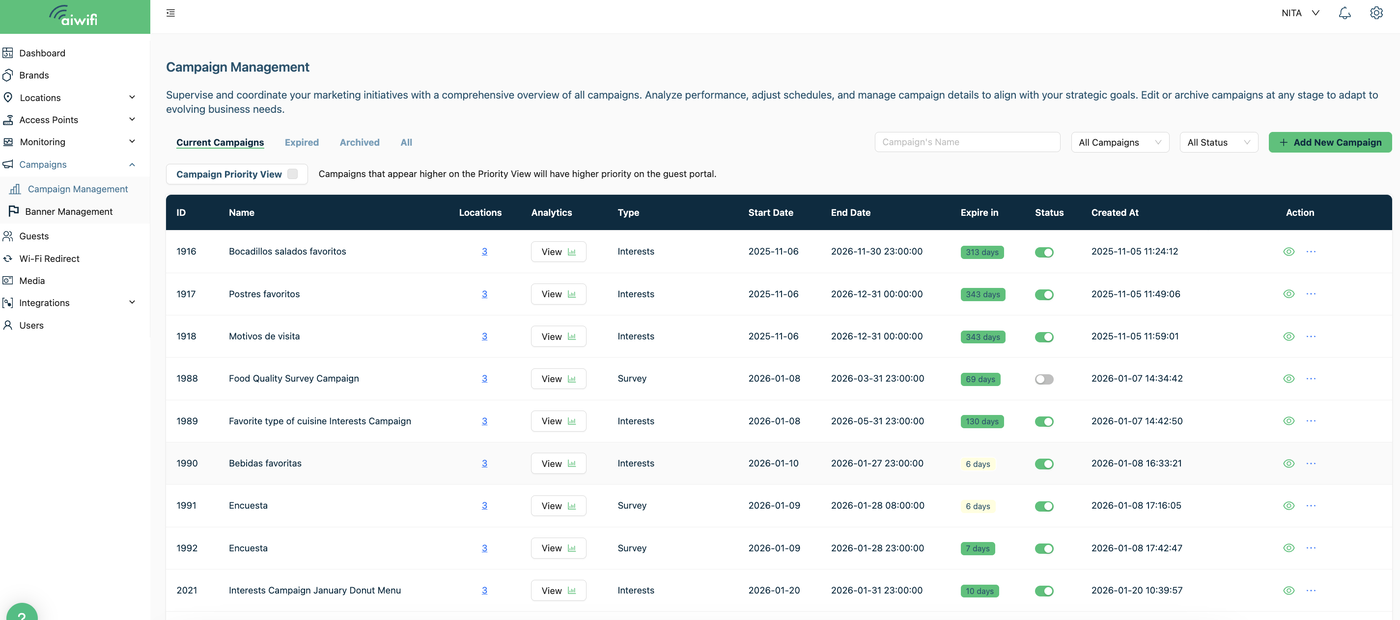Click the aiwifi logo
The image size is (1400, 620).
(x=75, y=16)
